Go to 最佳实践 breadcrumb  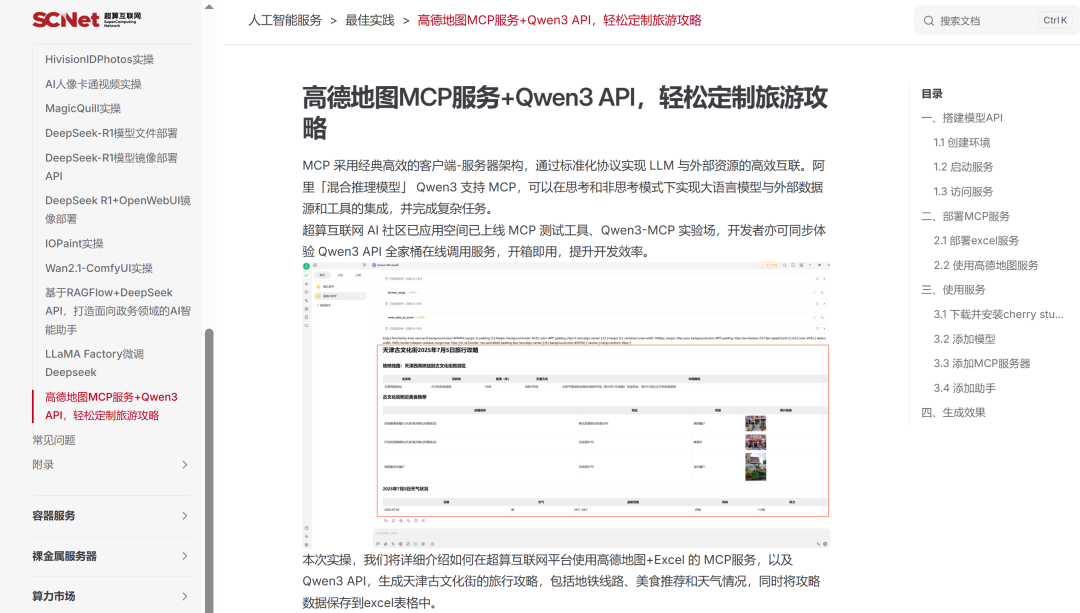(x=370, y=21)
